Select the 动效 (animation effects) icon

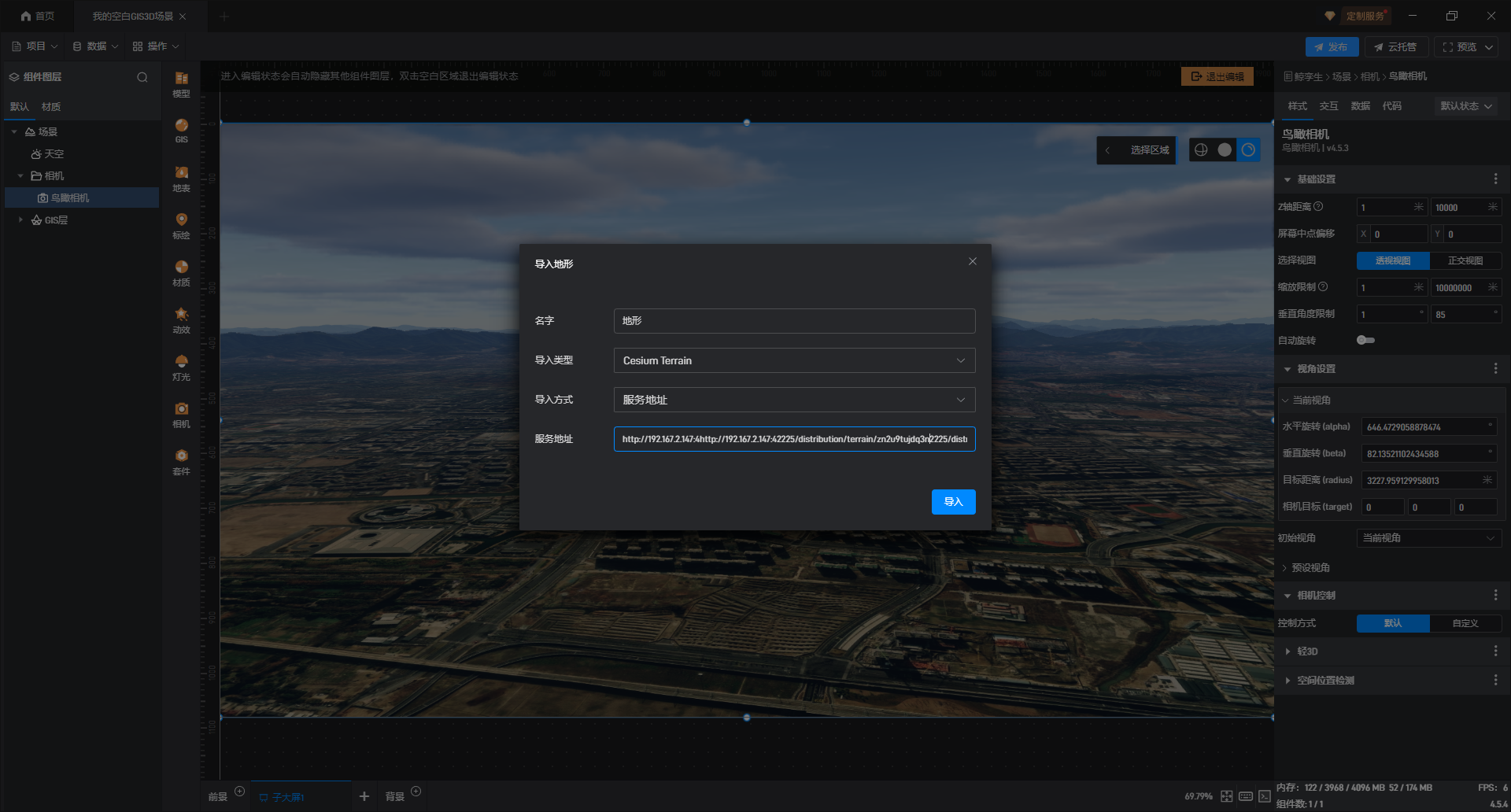[181, 318]
